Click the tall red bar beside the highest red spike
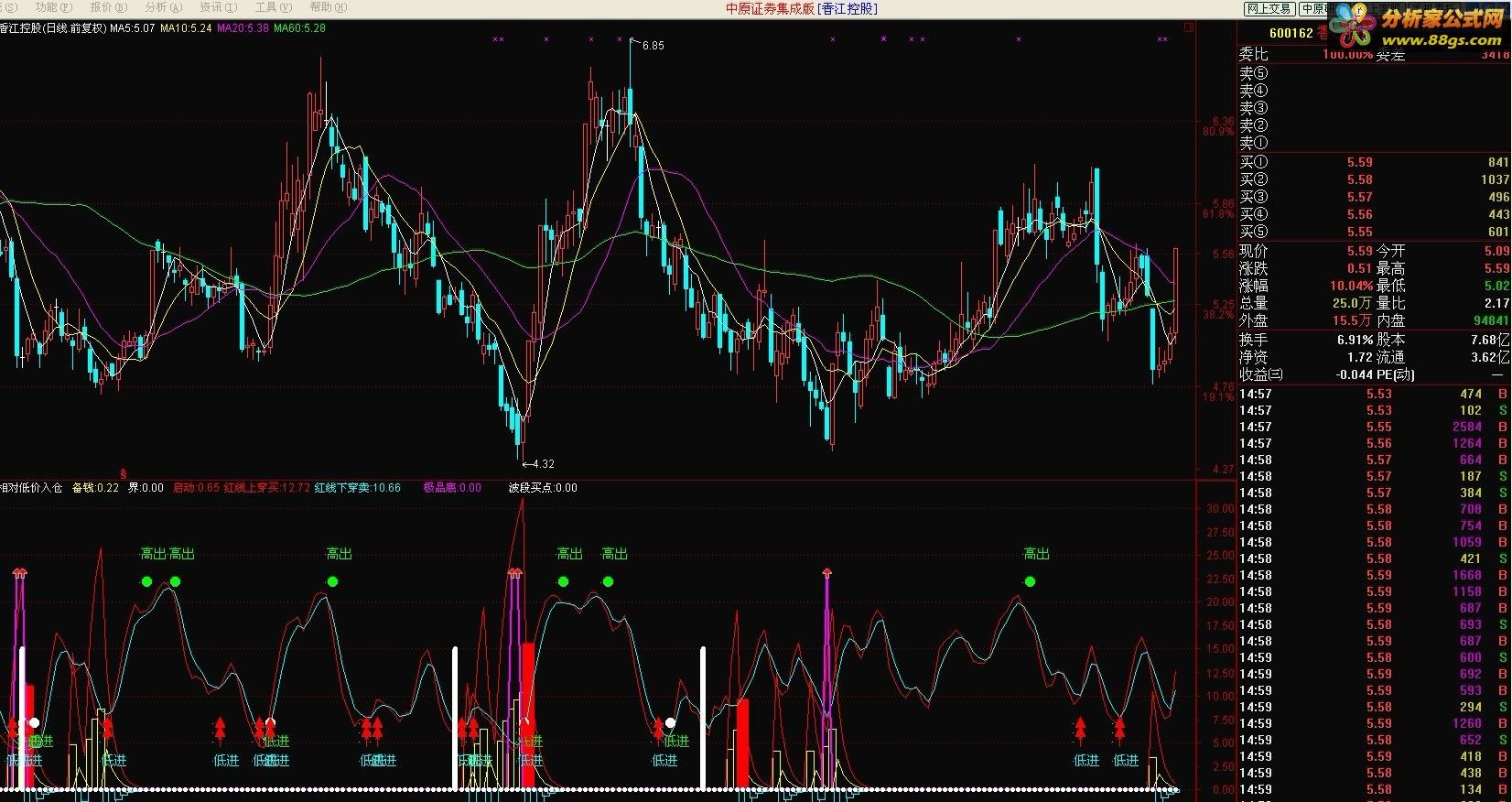 528,714
